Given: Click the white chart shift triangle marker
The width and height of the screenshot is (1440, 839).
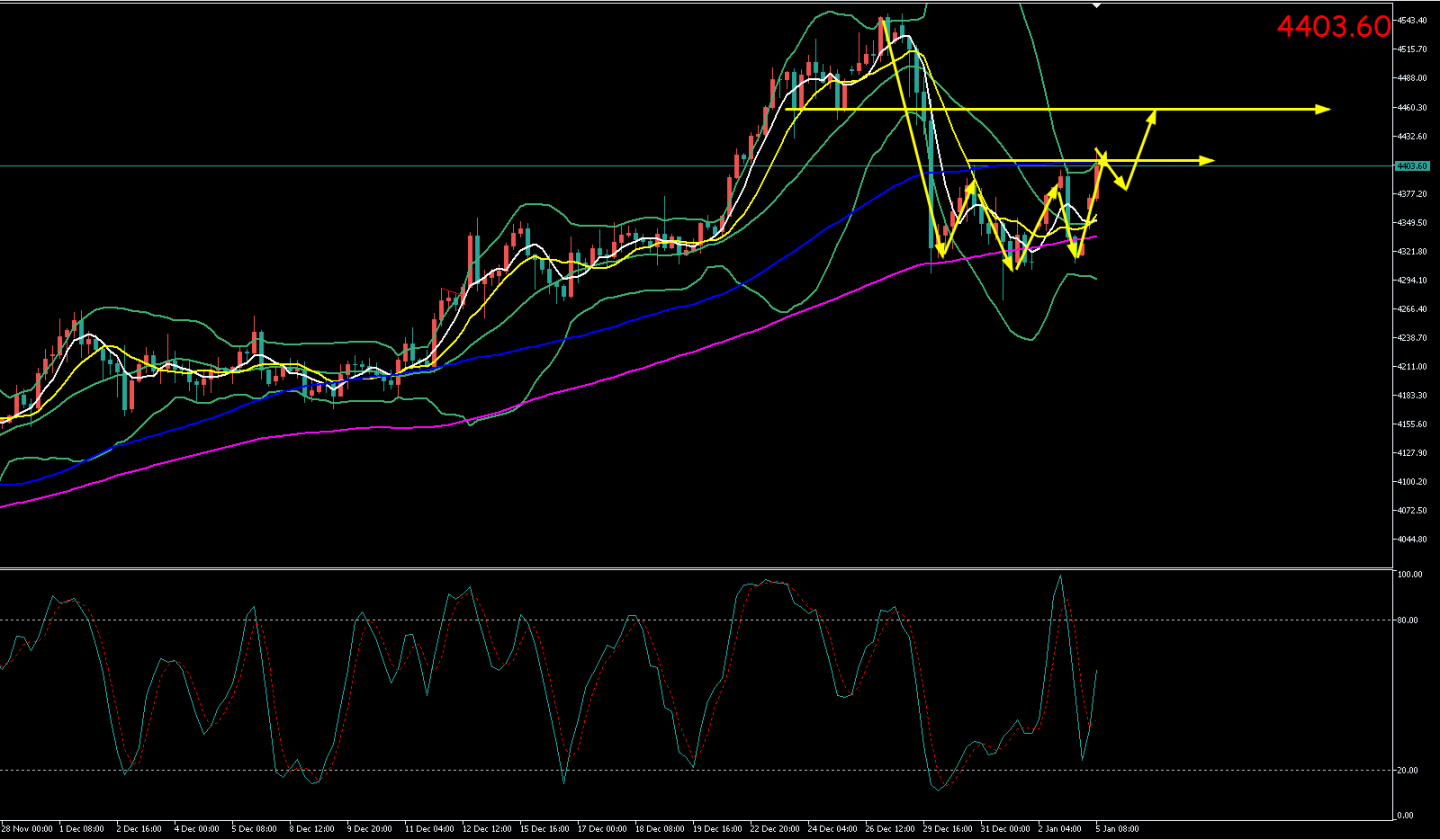Looking at the screenshot, I should pyautogui.click(x=1097, y=6).
